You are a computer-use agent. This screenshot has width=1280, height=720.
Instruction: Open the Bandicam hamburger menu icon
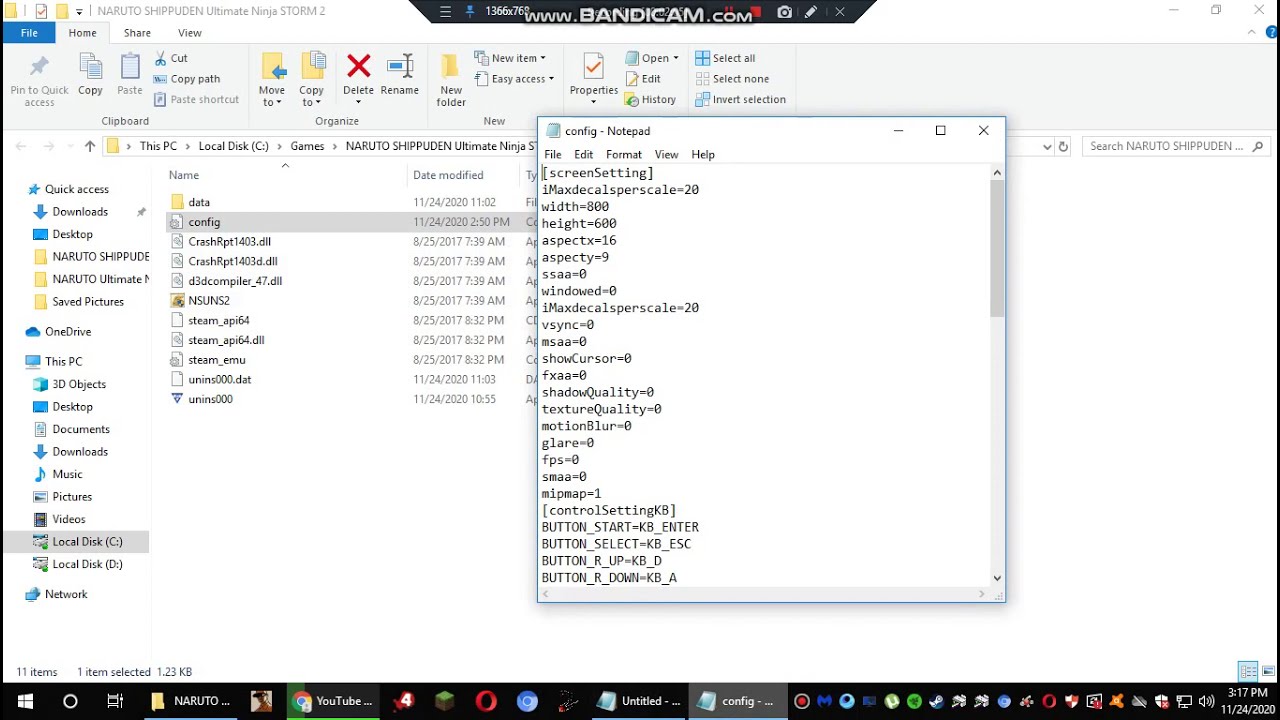[x=445, y=12]
